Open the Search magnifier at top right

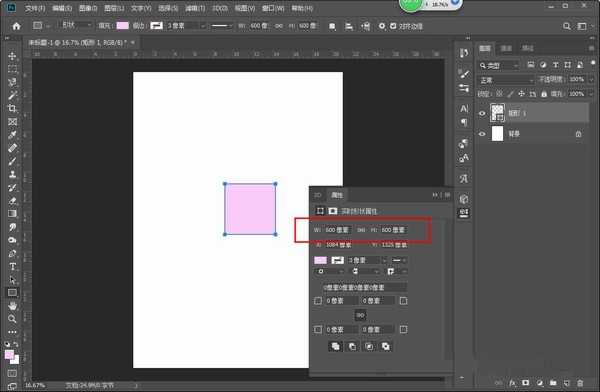point(567,26)
